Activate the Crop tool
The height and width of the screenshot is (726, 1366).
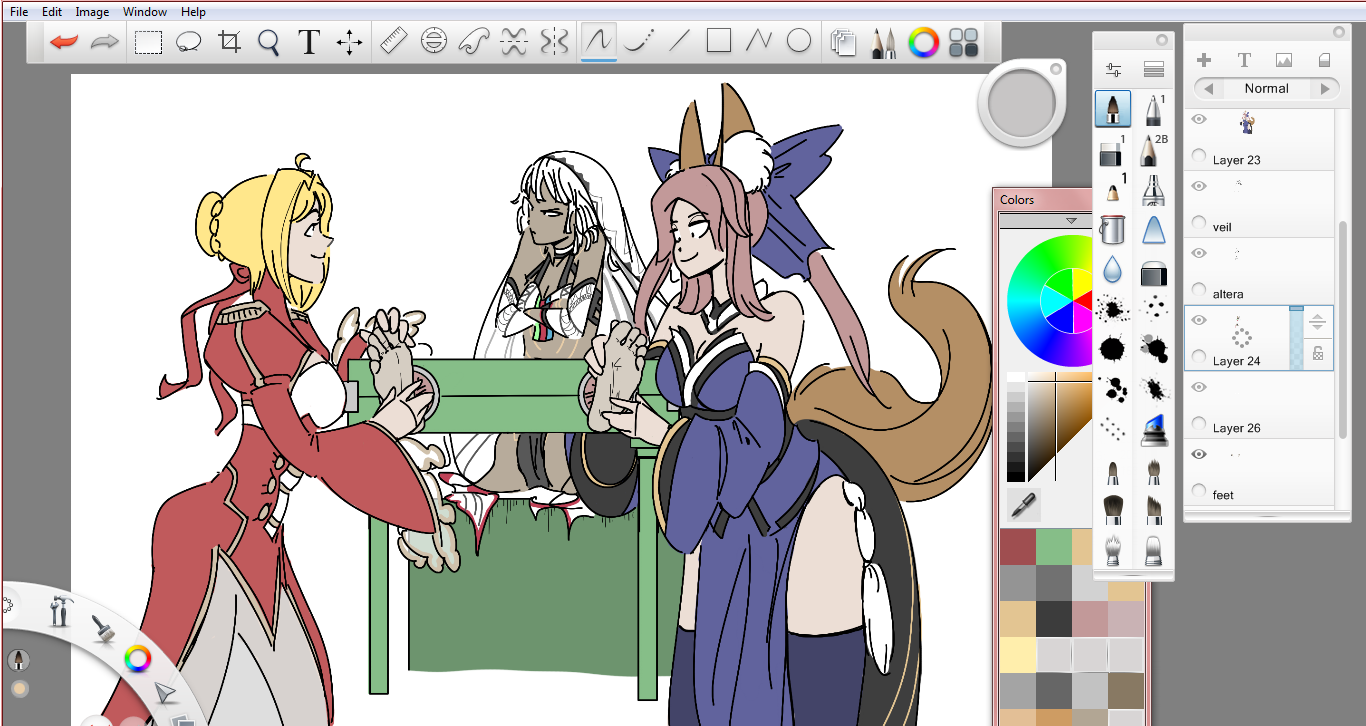click(x=230, y=42)
